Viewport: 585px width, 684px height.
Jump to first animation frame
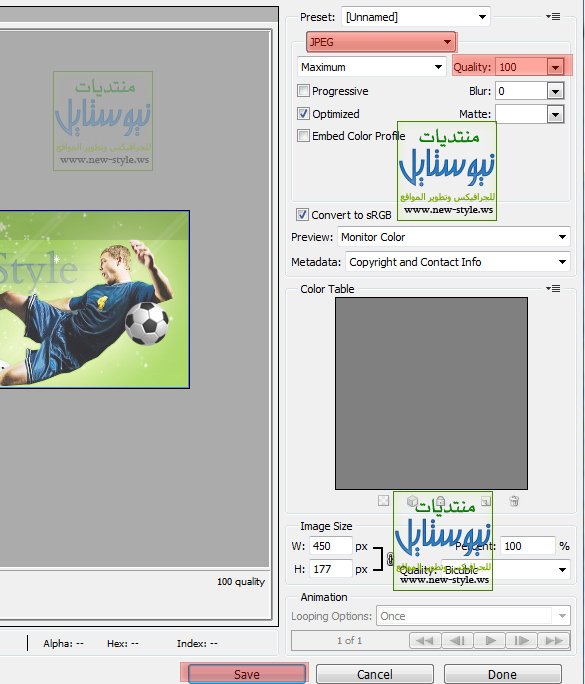tap(425, 640)
